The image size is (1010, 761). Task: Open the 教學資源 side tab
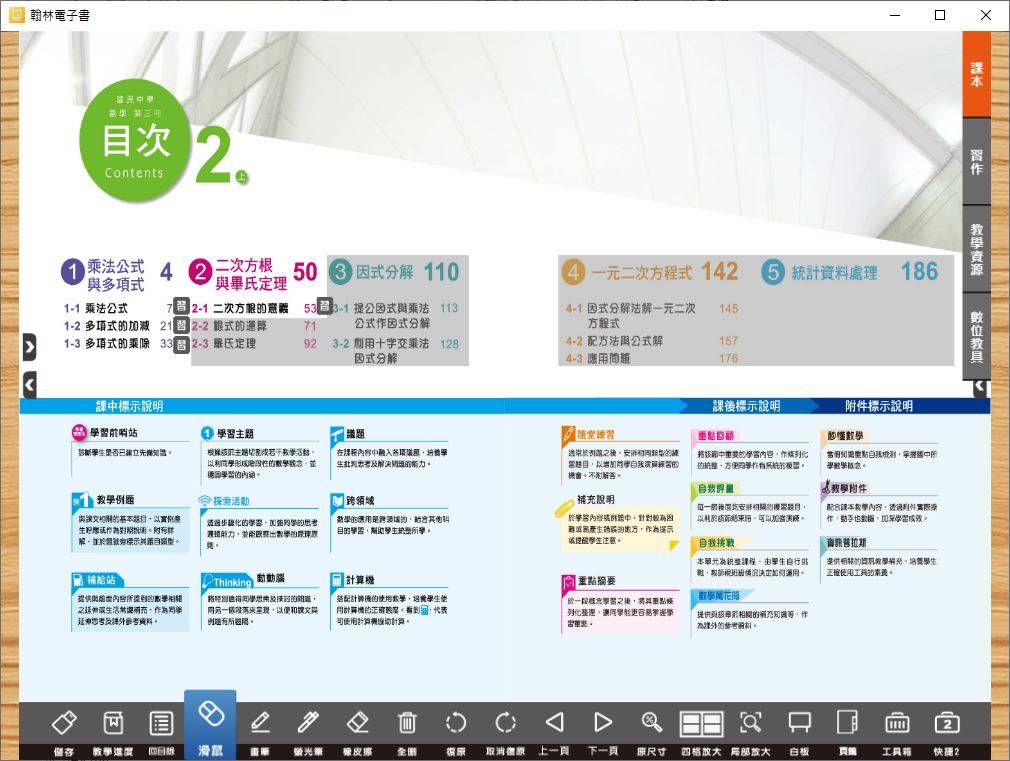pos(977,249)
